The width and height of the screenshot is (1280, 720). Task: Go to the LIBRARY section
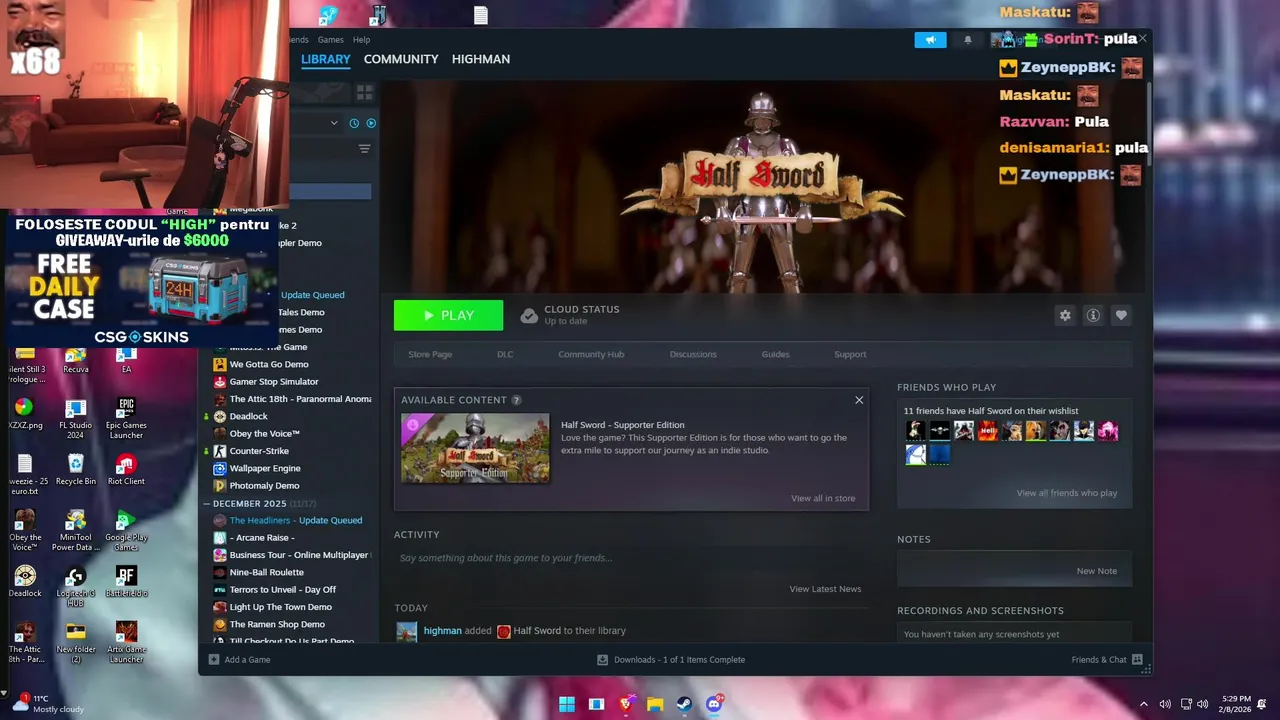326,59
